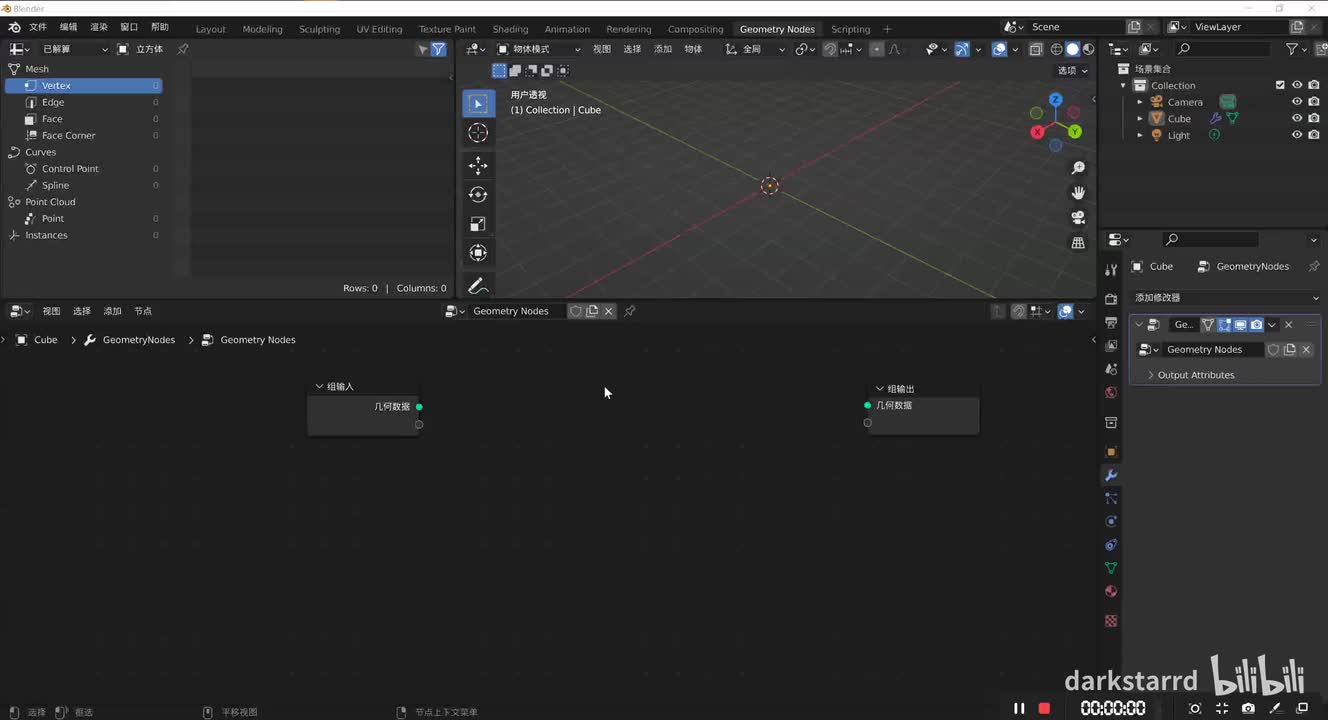Image resolution: width=1328 pixels, height=720 pixels.
Task: Open the 选项 options dropdown in viewport
Action: pyautogui.click(x=1072, y=70)
